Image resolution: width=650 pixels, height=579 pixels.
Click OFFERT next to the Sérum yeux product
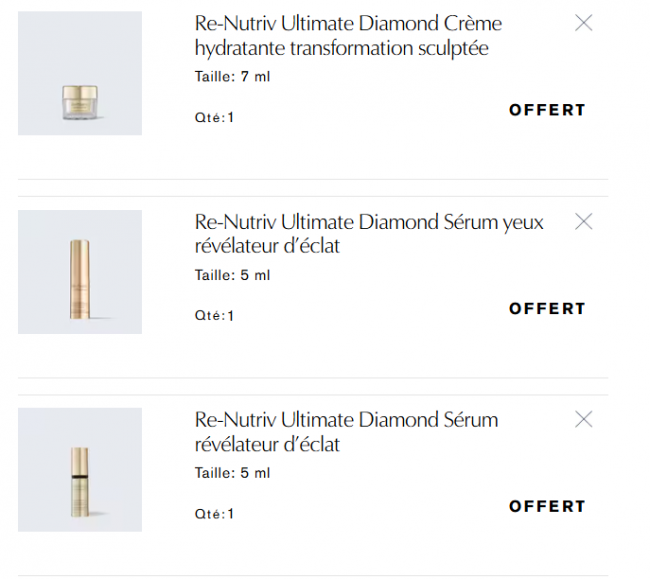(547, 308)
